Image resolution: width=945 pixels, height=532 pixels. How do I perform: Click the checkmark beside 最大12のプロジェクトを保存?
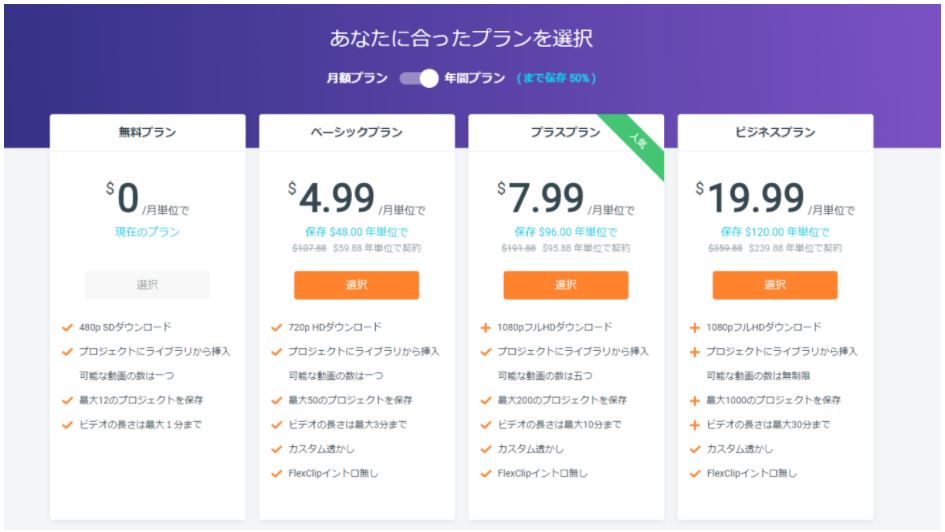(68, 401)
